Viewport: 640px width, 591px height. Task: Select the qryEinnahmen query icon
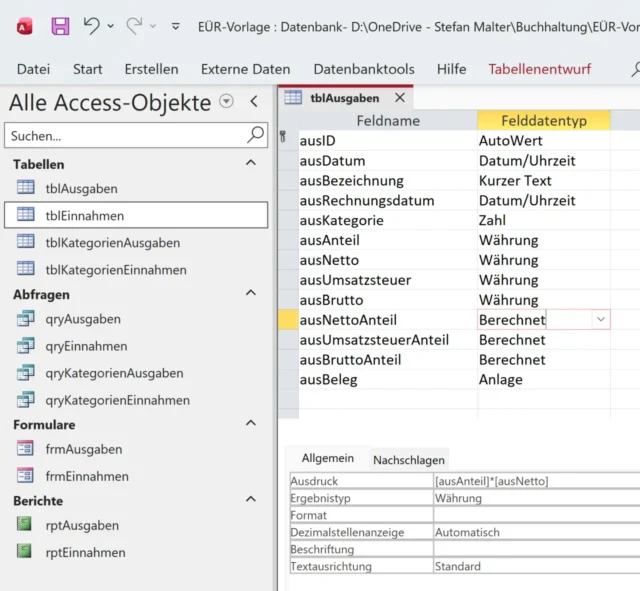pos(26,345)
